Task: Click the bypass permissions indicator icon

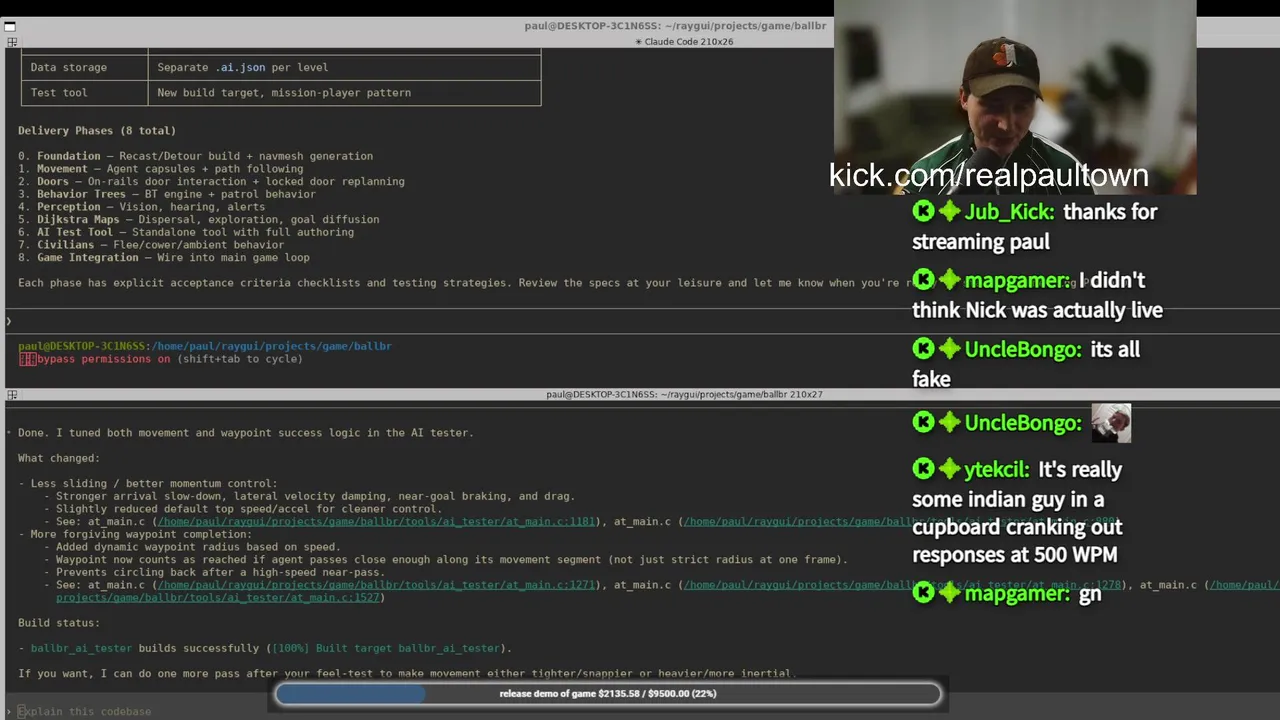Action: [27, 359]
